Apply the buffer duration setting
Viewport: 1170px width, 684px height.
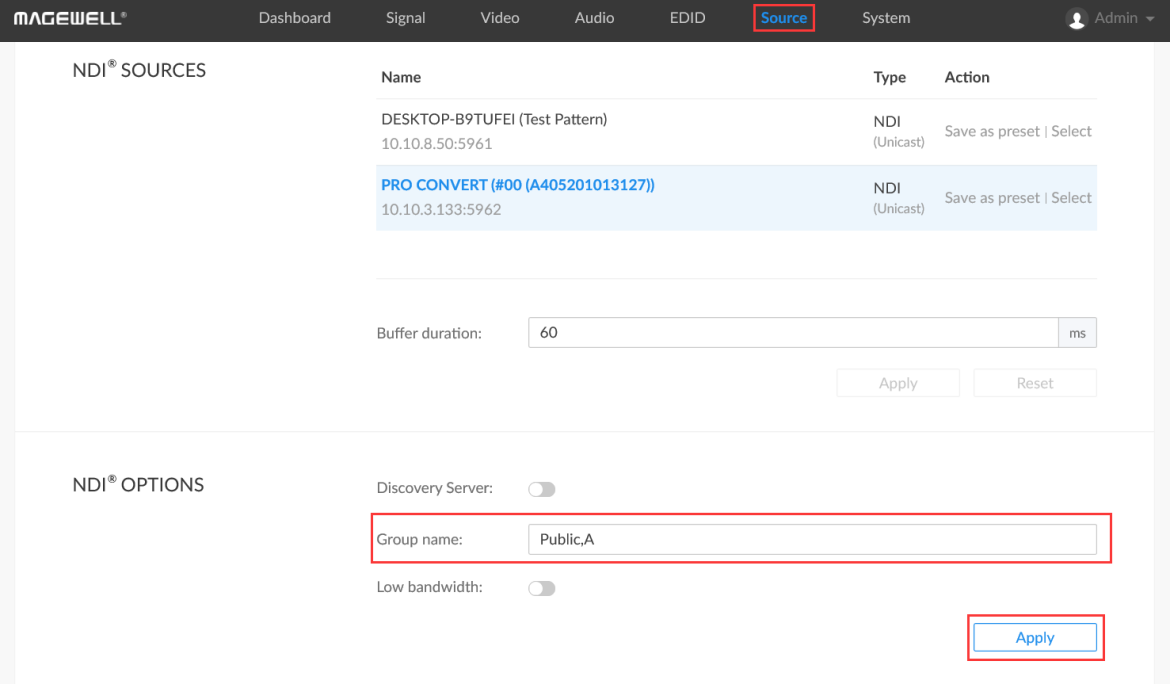(898, 383)
